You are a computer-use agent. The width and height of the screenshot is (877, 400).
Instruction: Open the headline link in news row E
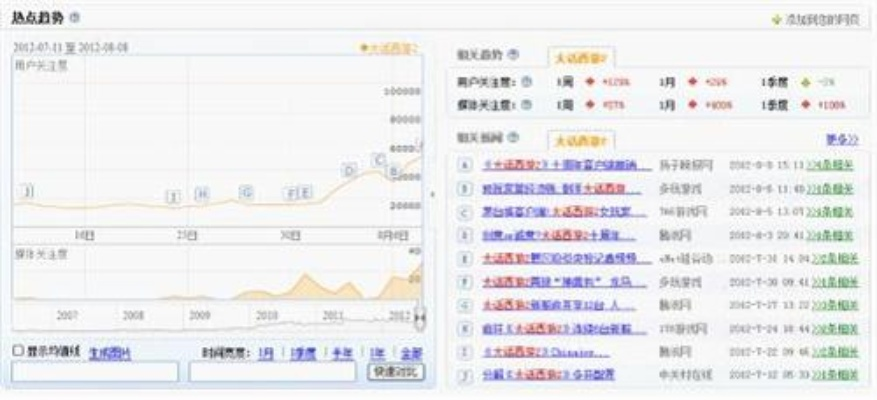coord(567,258)
